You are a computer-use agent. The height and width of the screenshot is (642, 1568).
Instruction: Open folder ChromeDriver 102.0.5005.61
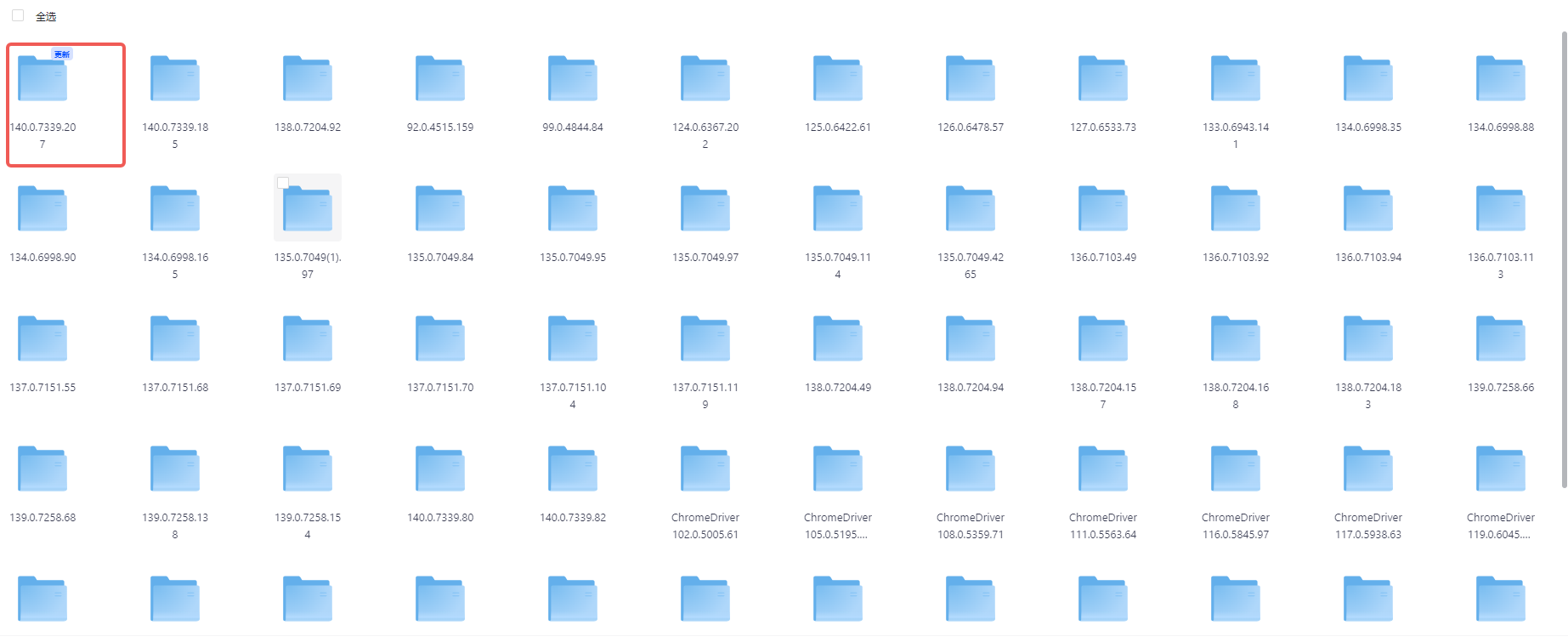click(705, 469)
